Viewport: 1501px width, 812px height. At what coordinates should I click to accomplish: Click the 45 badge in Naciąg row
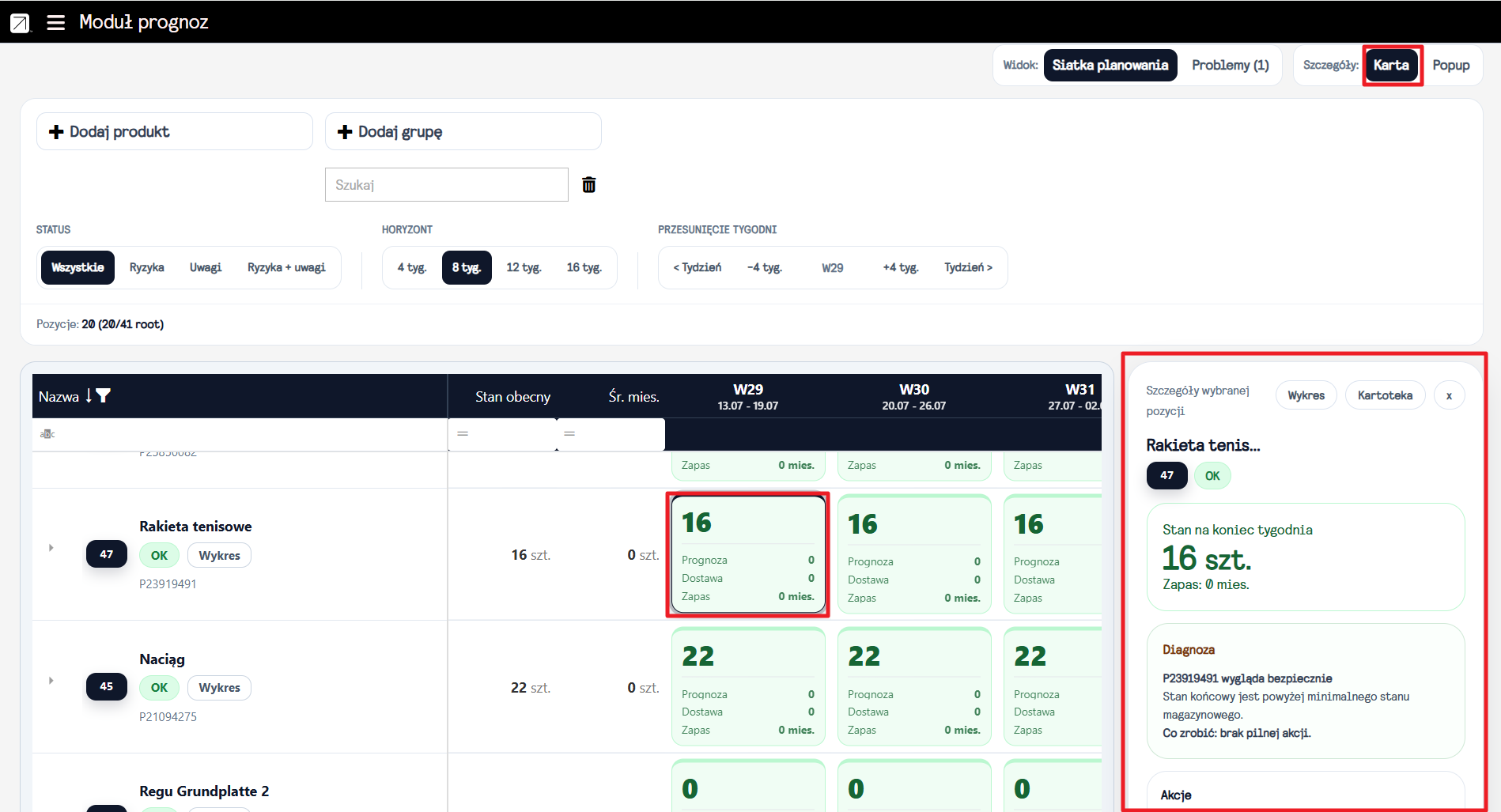pyautogui.click(x=107, y=686)
